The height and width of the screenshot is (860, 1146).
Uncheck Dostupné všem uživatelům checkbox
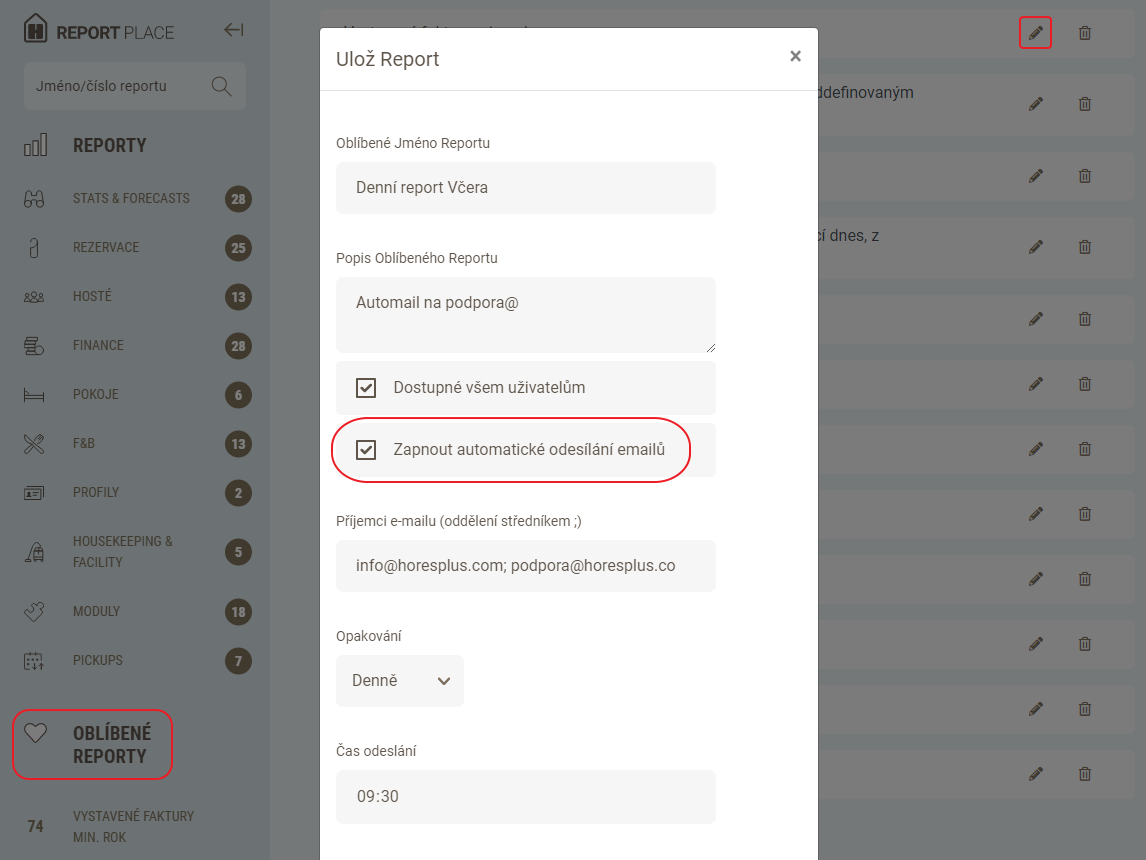[x=366, y=388]
